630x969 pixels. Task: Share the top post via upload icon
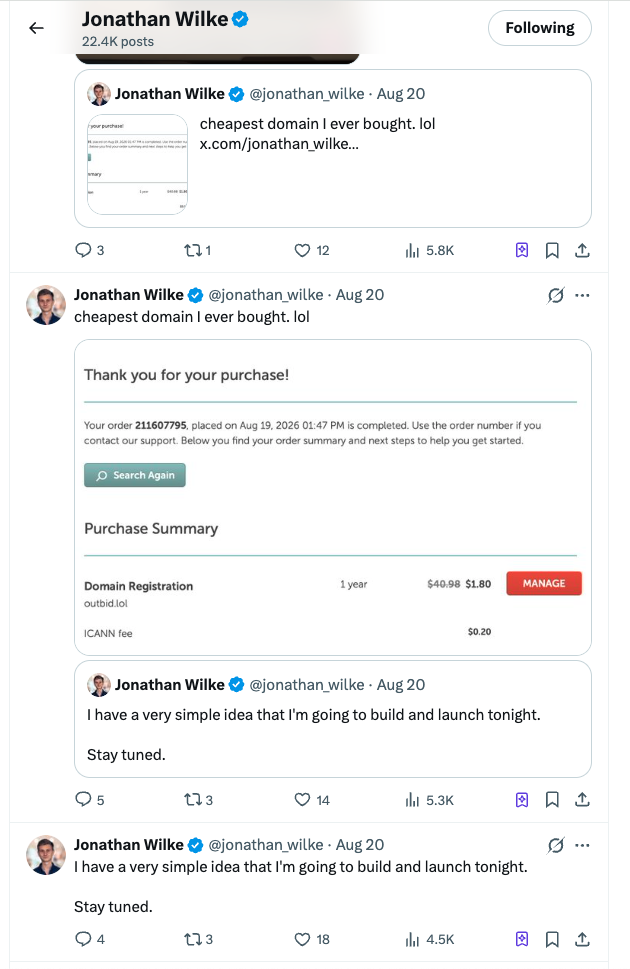582,250
